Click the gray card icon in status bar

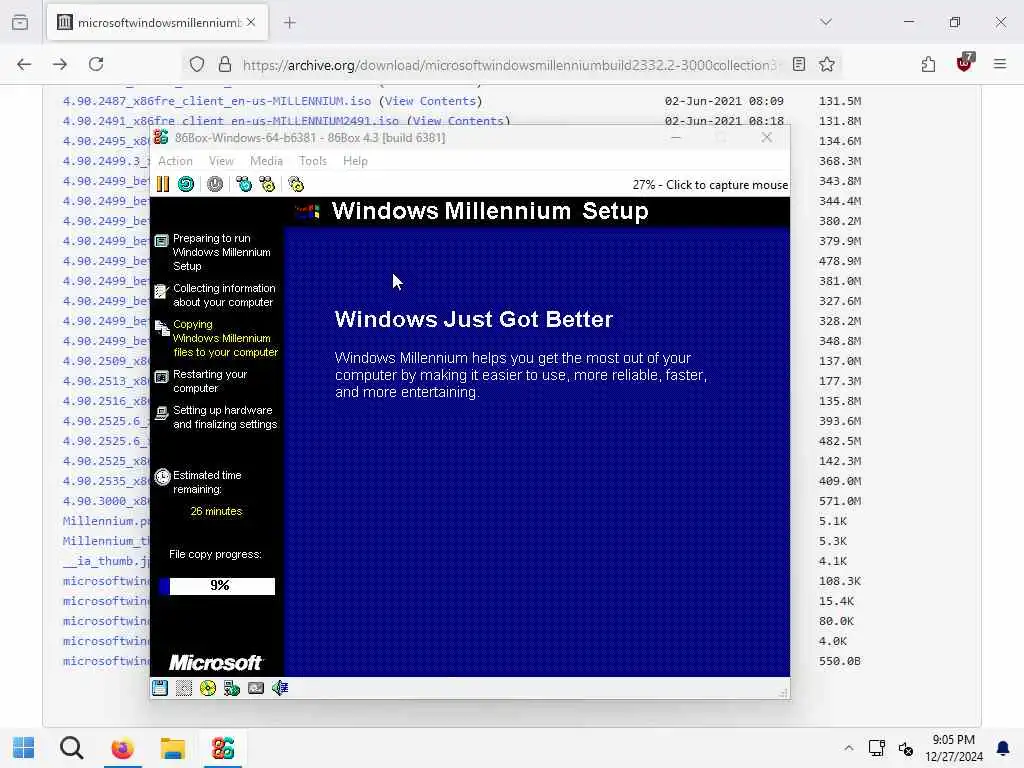coord(256,688)
